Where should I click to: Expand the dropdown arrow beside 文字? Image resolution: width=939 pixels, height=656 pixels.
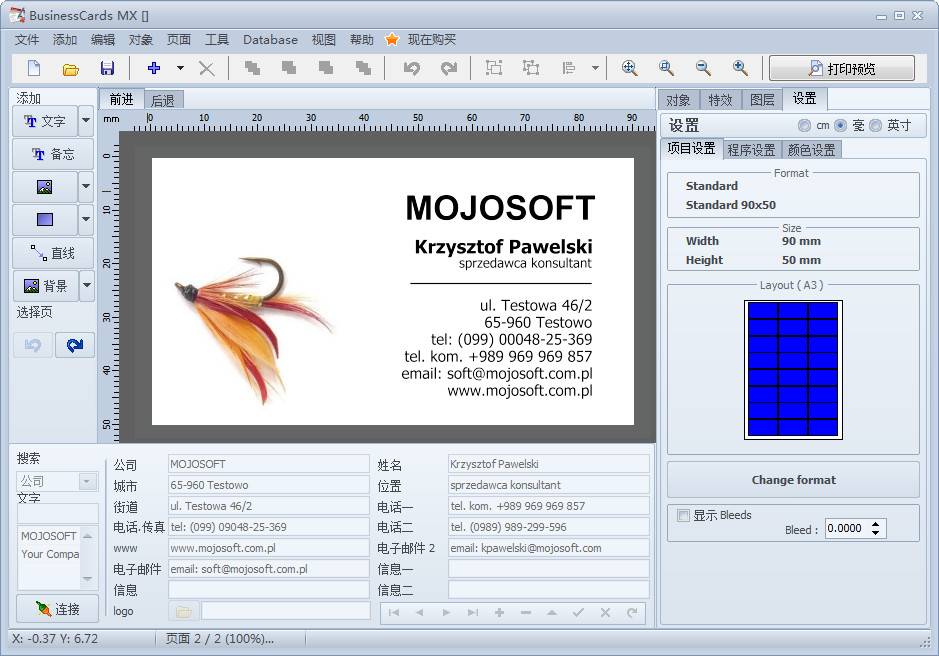86,121
